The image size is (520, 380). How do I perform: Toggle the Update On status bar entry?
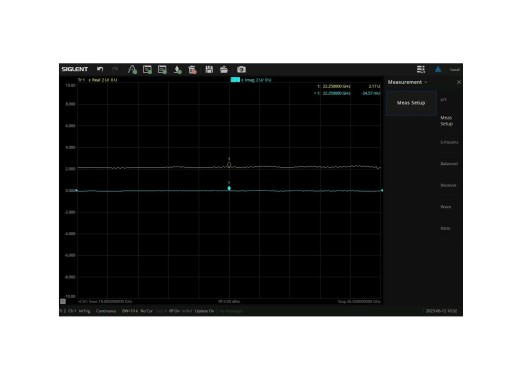(204, 311)
